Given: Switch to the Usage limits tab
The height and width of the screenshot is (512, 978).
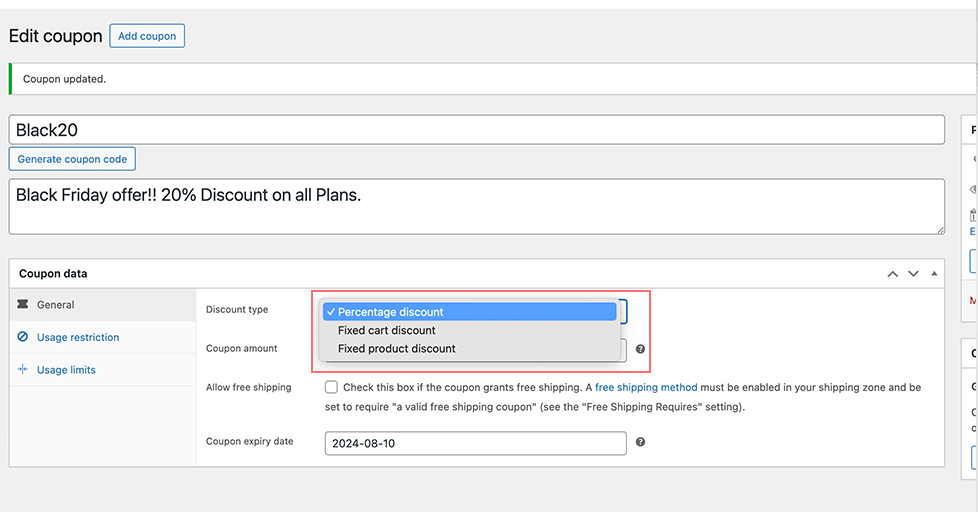Looking at the screenshot, I should (103, 370).
